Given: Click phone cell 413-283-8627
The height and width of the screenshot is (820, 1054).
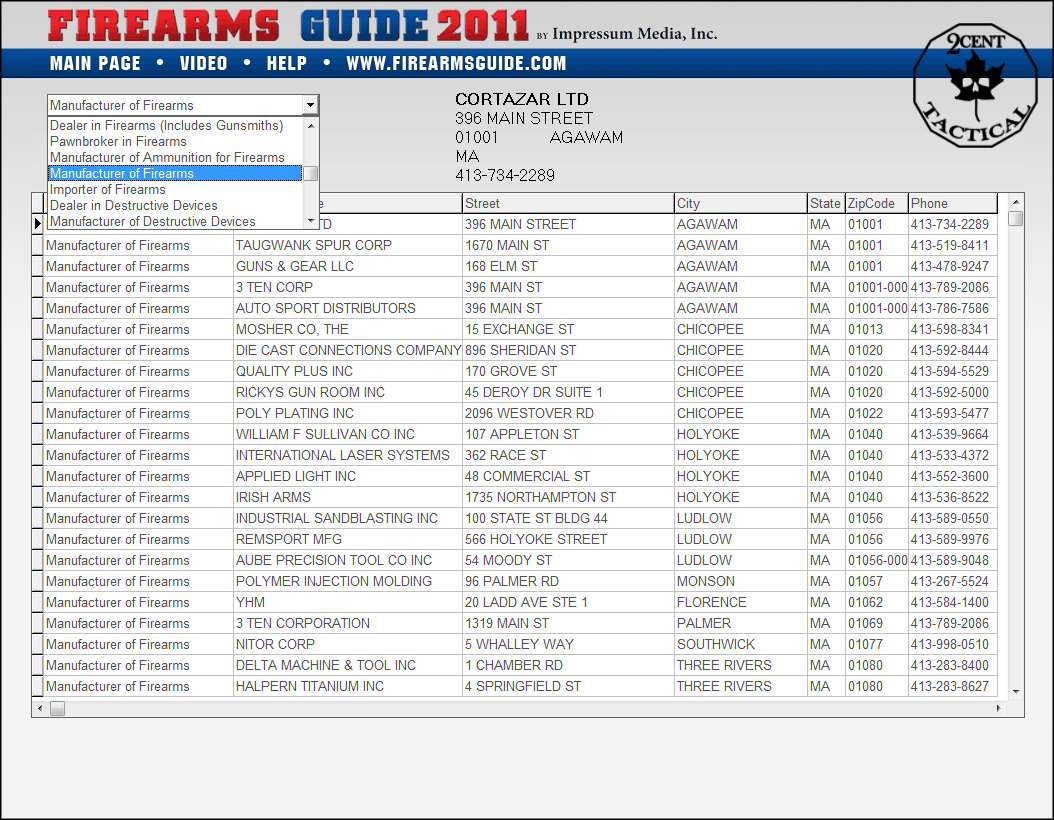Looking at the screenshot, I should [952, 686].
